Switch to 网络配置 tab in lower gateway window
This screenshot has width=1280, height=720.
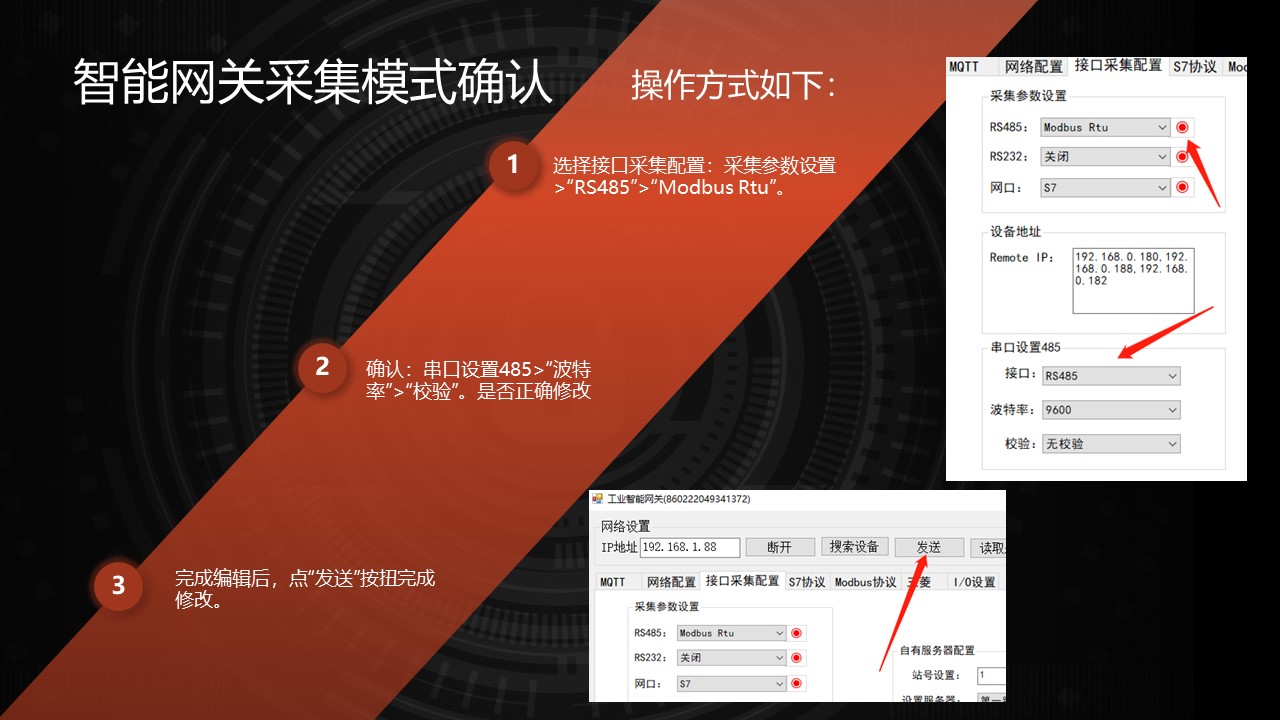(670, 582)
